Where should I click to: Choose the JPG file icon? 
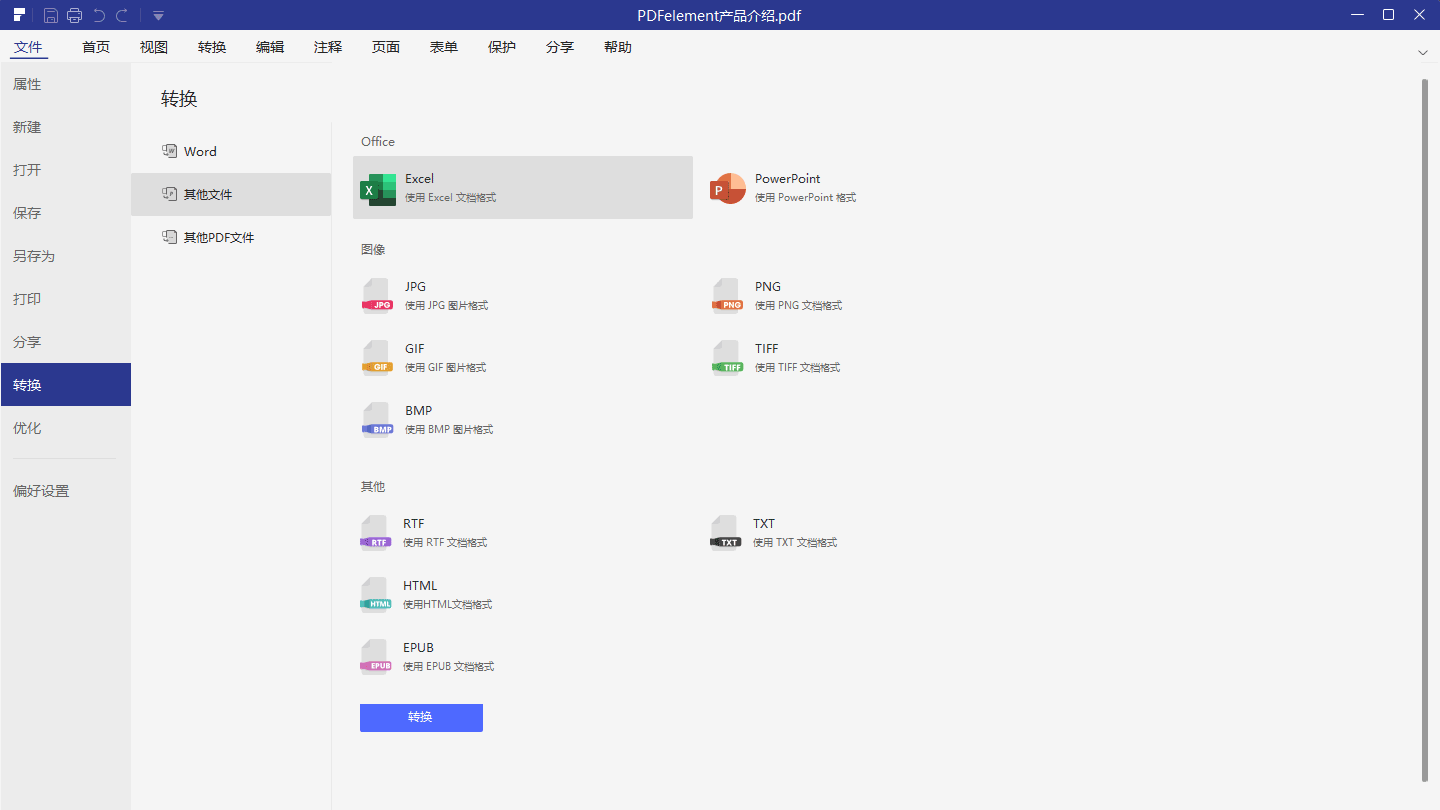377,296
